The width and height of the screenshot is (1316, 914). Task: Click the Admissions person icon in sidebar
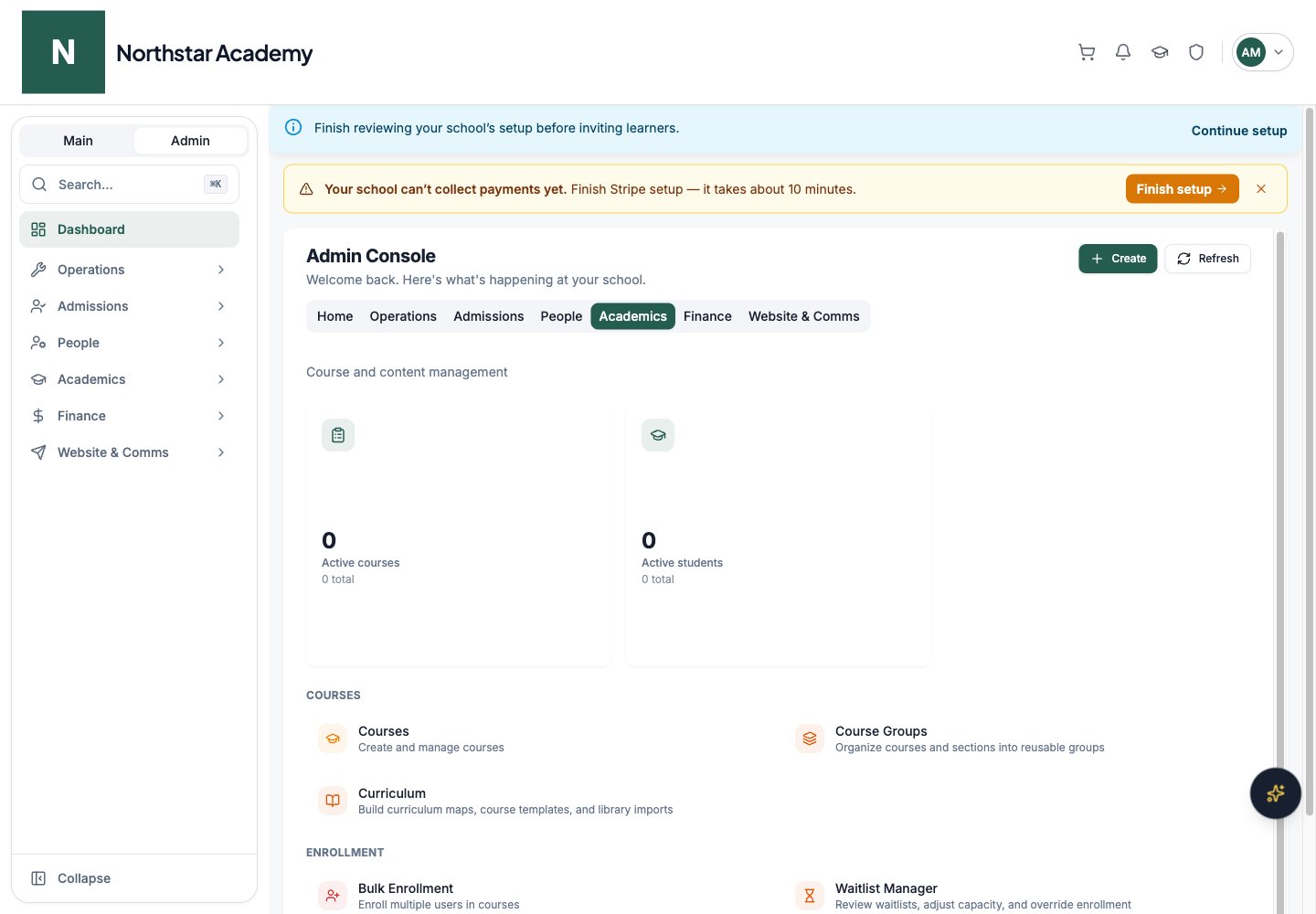pyautogui.click(x=38, y=306)
